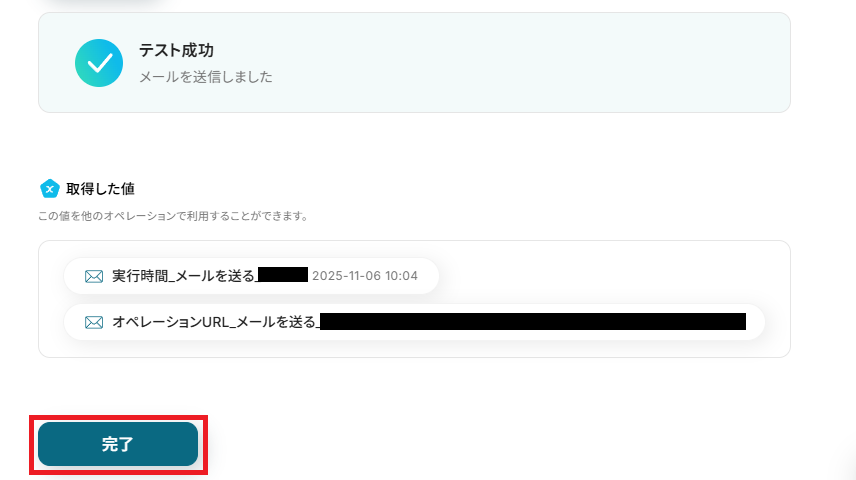Click the envelope icon in the オペレーションURL row
The image size is (856, 480).
coord(94,323)
